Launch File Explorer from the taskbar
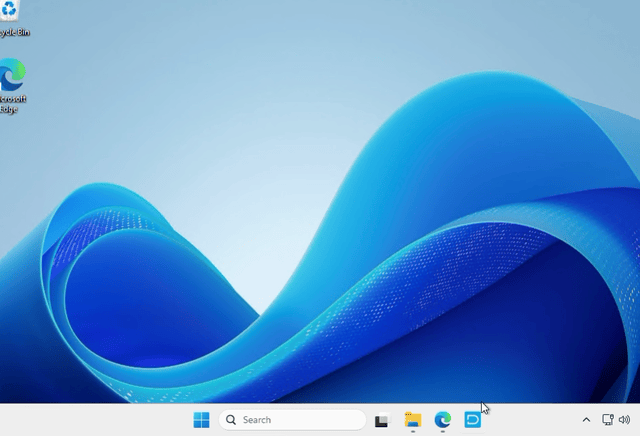 click(413, 420)
